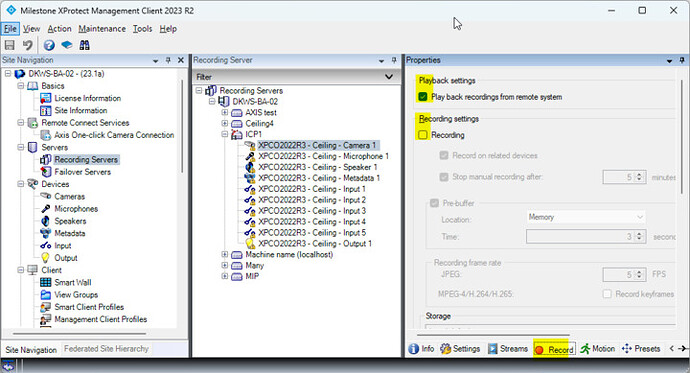Select Failover Servers node
690x373 pixels.
click(x=82, y=172)
